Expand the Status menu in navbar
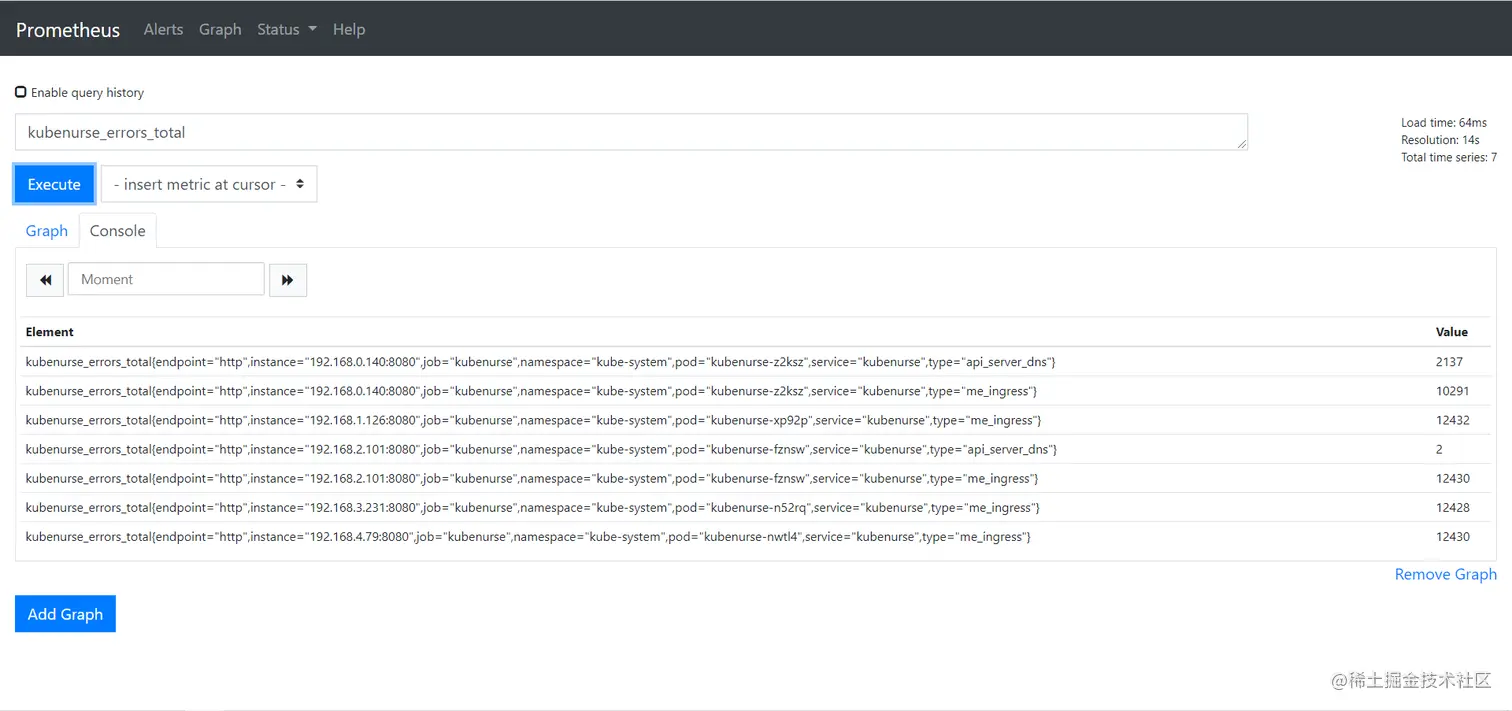The image size is (1512, 711). tap(287, 30)
